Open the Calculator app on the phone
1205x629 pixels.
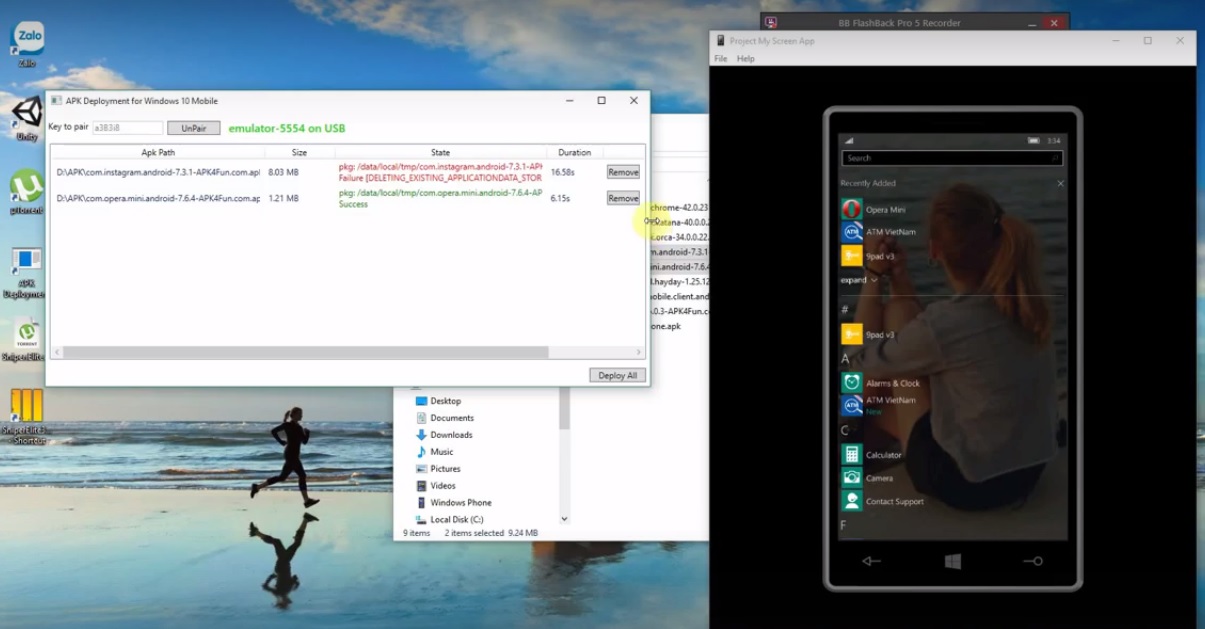click(x=852, y=455)
